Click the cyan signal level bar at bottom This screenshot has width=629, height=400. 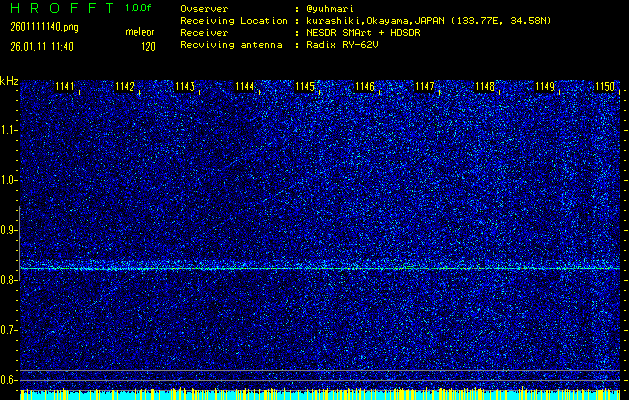click(320, 395)
